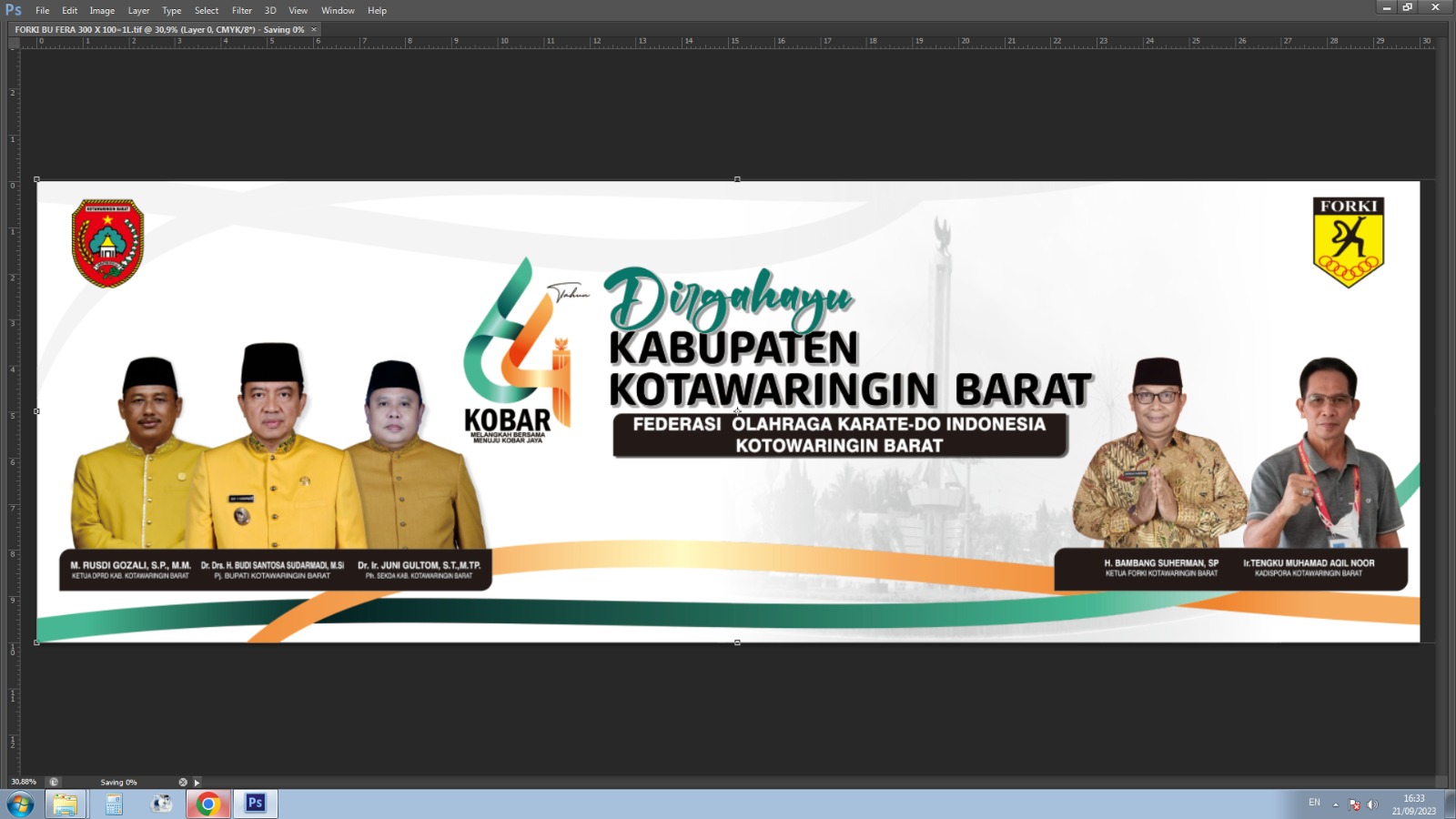The image size is (1456, 819).
Task: Open the Layer menu
Action: pyautogui.click(x=138, y=11)
